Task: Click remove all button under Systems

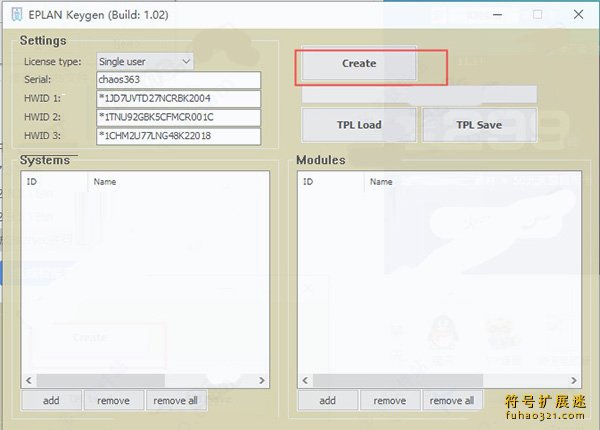Action: click(x=176, y=401)
